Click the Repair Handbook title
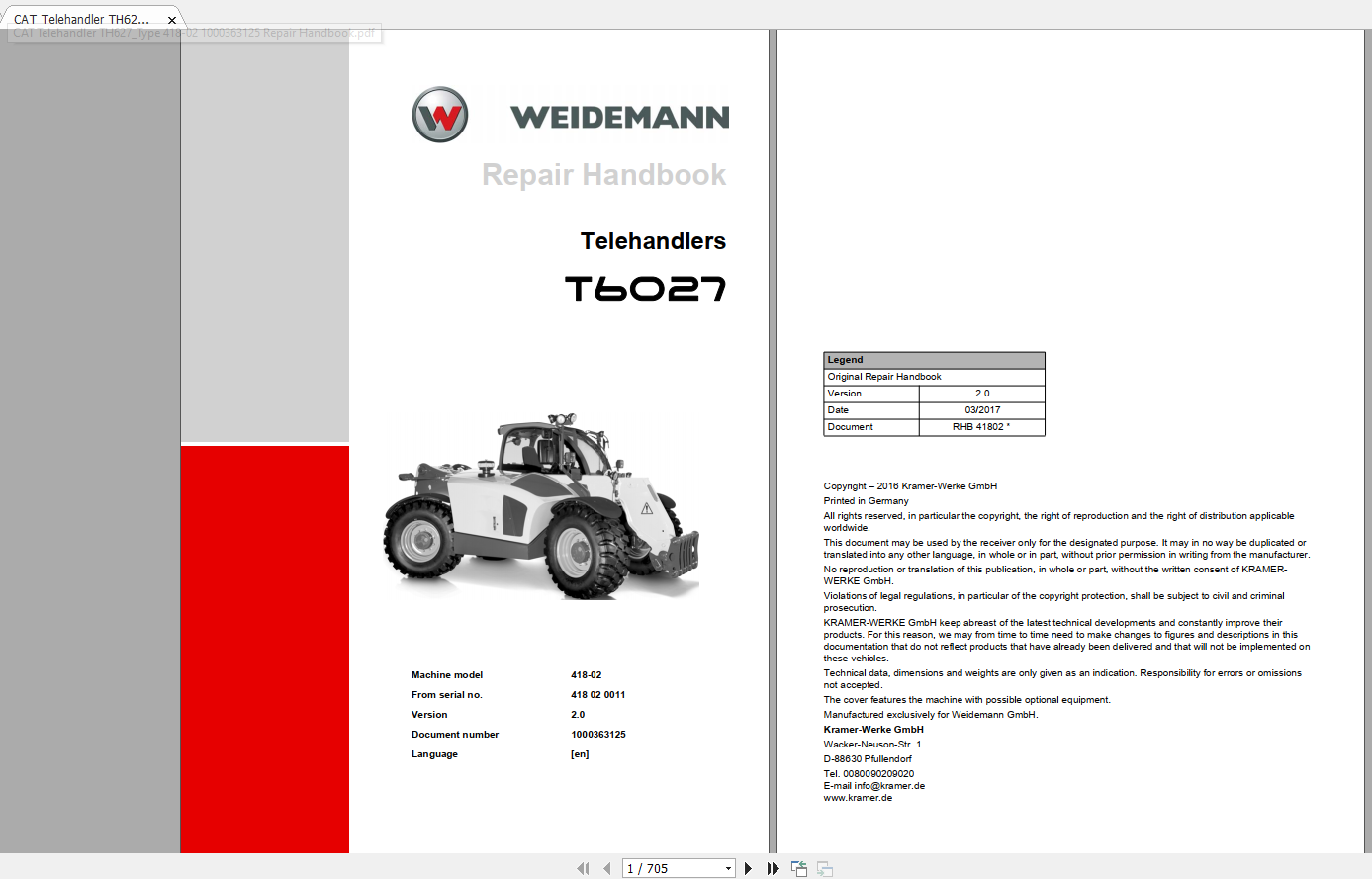 pyautogui.click(x=604, y=175)
